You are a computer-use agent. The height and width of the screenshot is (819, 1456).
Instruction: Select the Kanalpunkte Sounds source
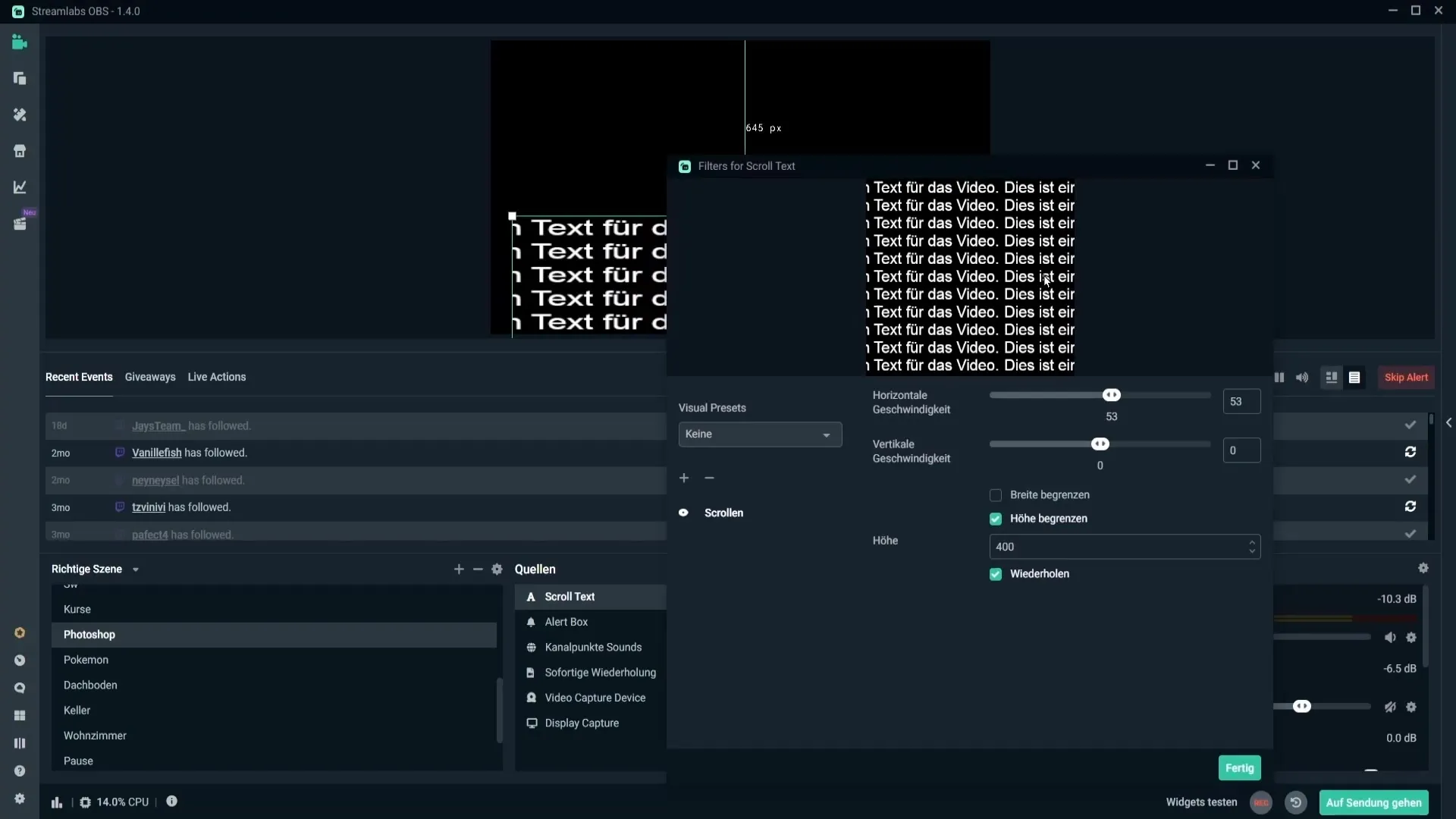click(591, 648)
